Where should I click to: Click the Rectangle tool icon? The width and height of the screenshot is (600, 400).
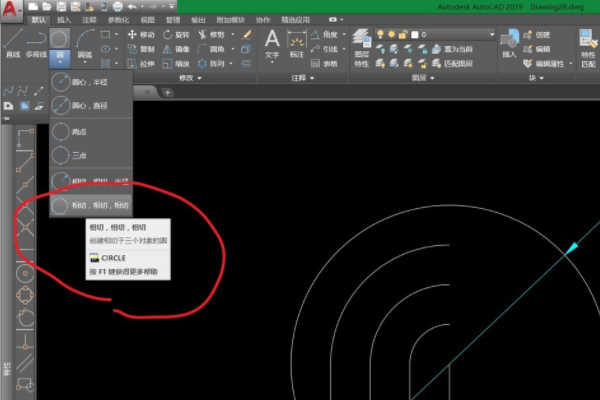pyautogui.click(x=105, y=35)
